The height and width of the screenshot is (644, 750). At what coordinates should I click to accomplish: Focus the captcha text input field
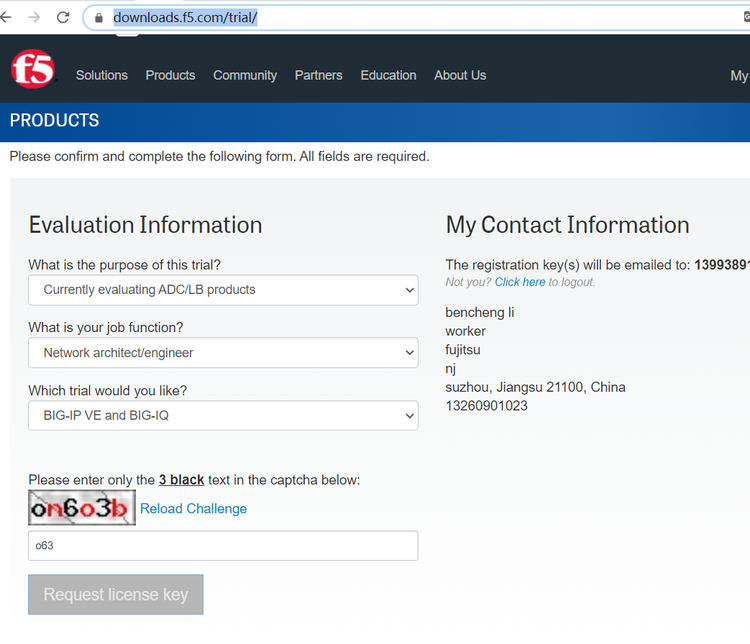click(x=223, y=546)
